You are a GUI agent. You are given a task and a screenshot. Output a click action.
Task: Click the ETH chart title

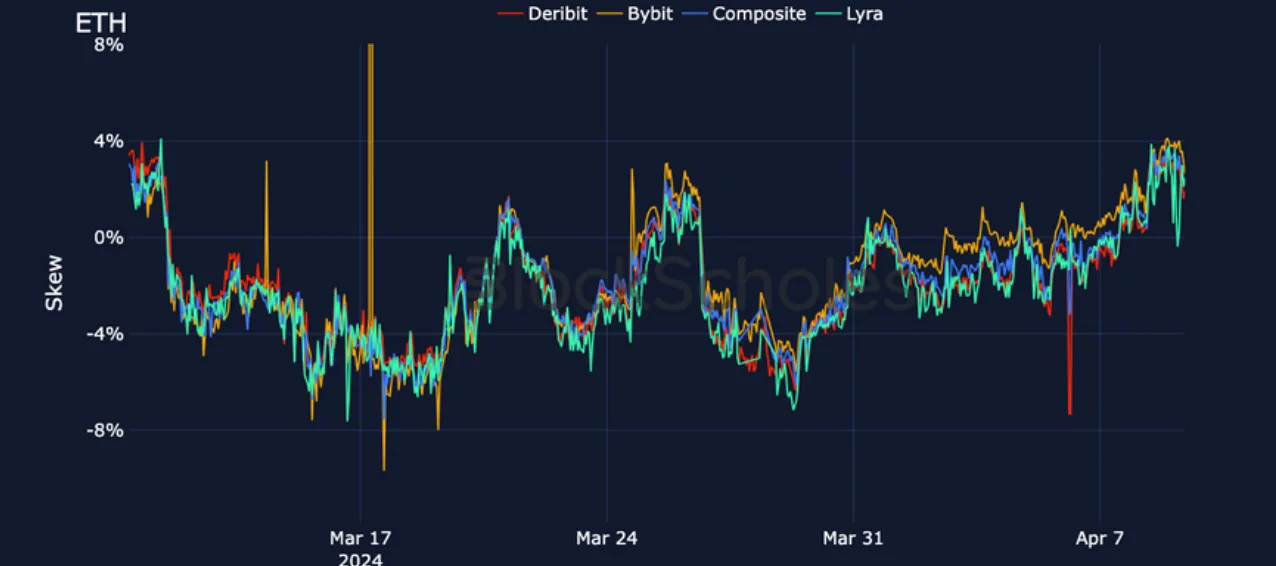pos(101,22)
